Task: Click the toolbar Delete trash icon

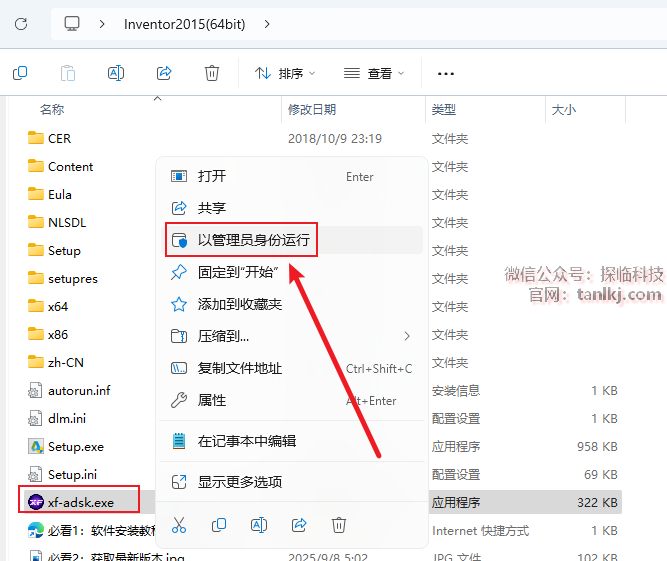Action: click(x=212, y=73)
